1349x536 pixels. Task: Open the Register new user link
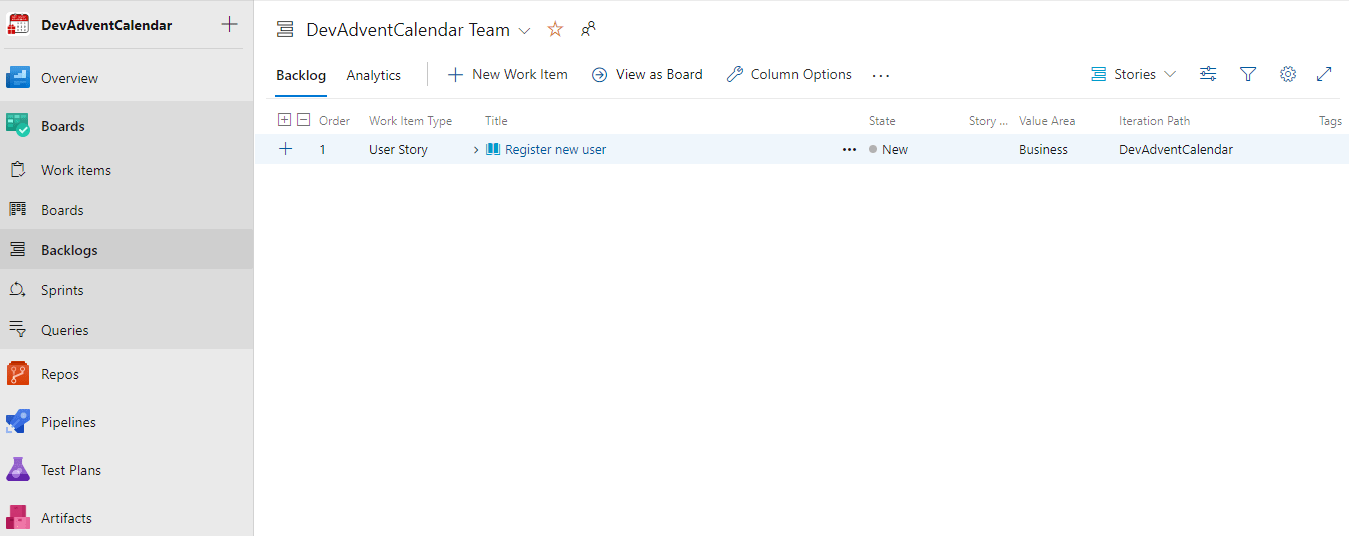pyautogui.click(x=555, y=150)
